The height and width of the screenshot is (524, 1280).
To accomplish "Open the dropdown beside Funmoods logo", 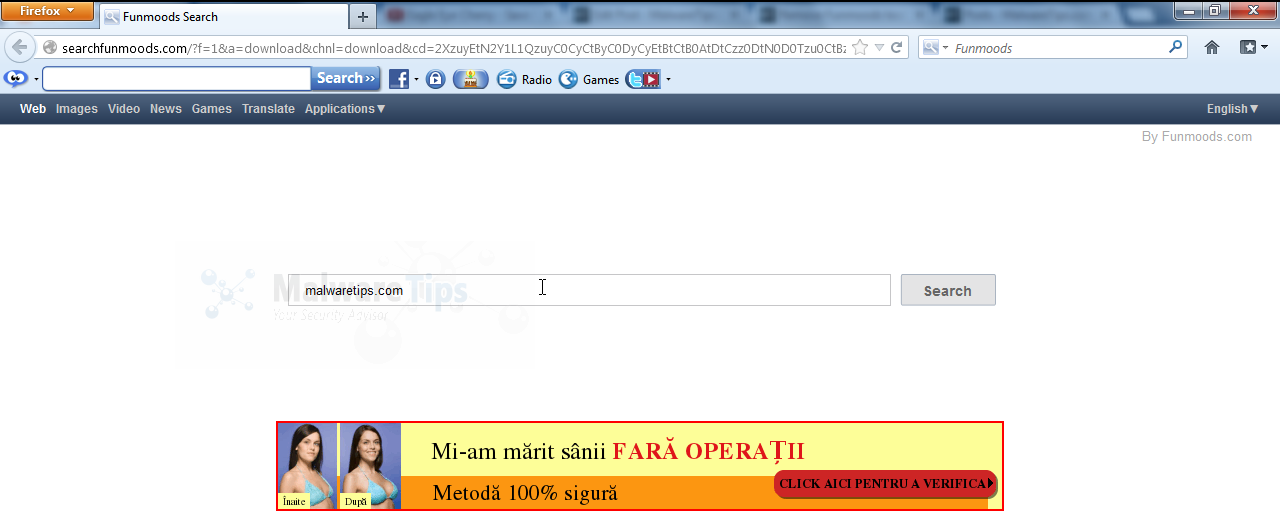I will [x=36, y=79].
